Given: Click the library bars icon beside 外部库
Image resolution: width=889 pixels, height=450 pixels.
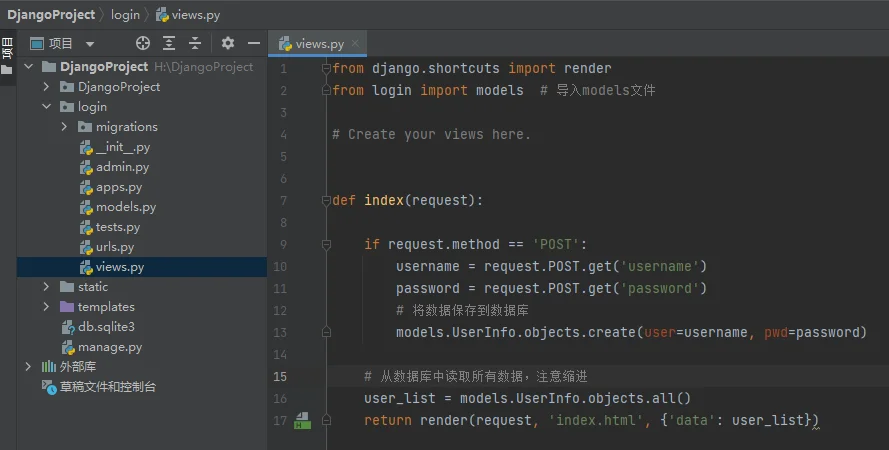Looking at the screenshot, I should (x=49, y=367).
